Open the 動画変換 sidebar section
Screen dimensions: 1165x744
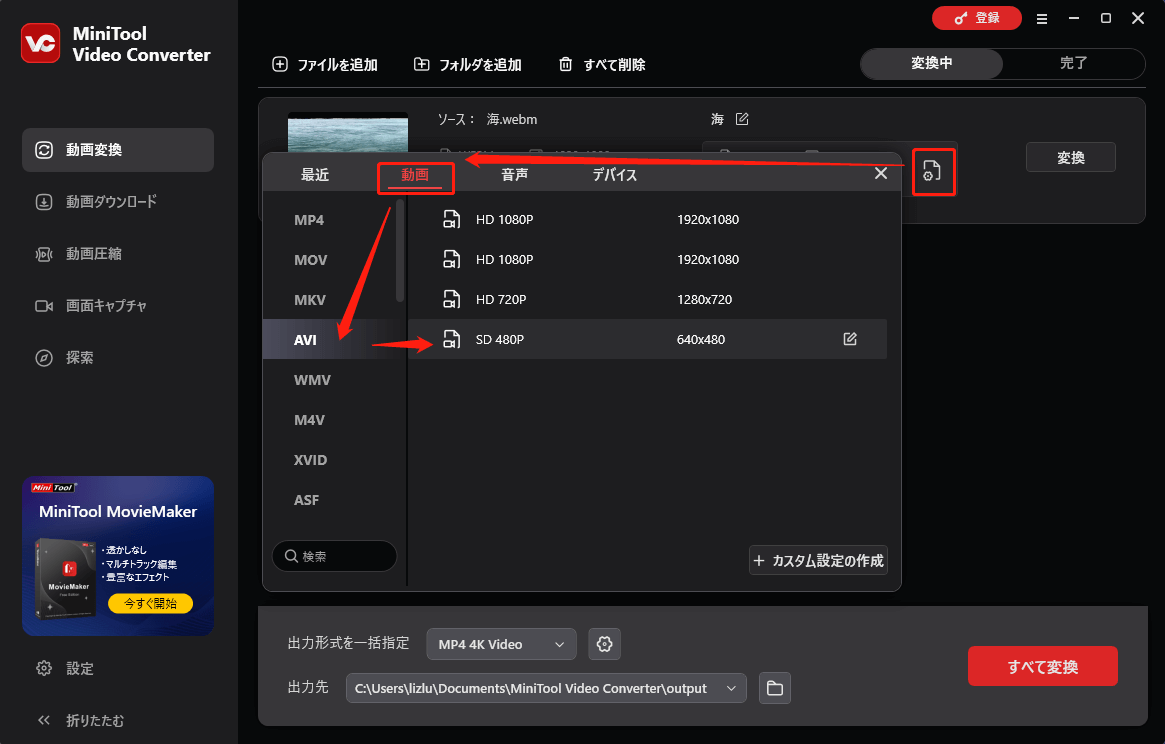tap(118, 149)
